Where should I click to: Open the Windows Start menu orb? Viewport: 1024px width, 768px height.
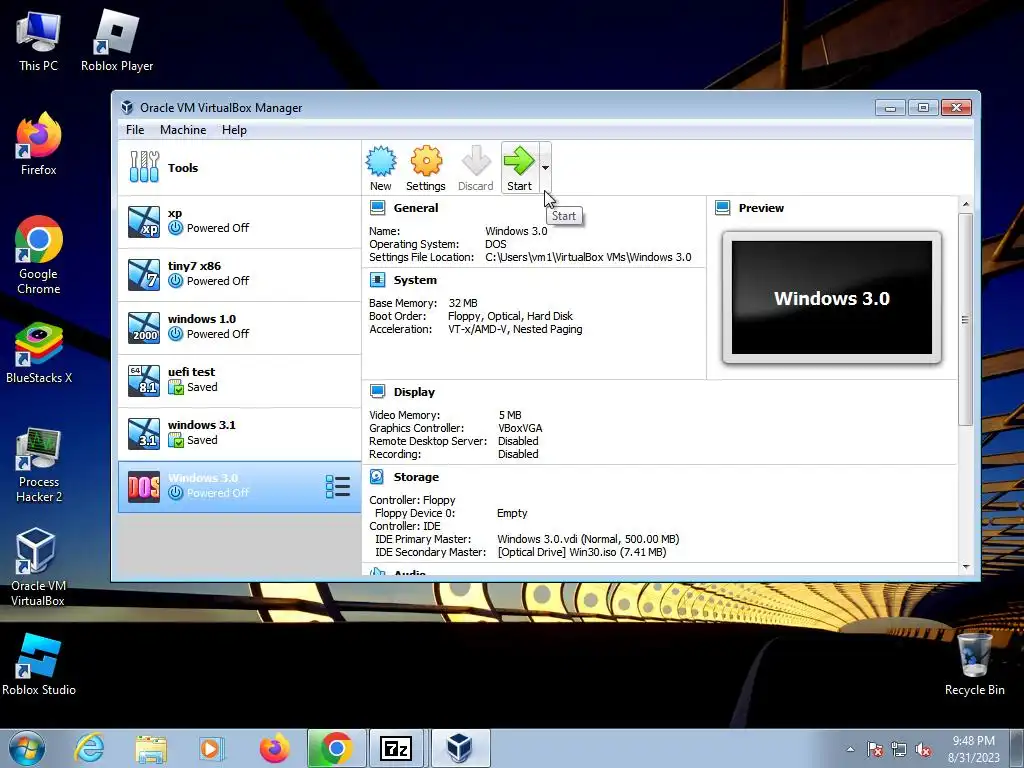27,748
